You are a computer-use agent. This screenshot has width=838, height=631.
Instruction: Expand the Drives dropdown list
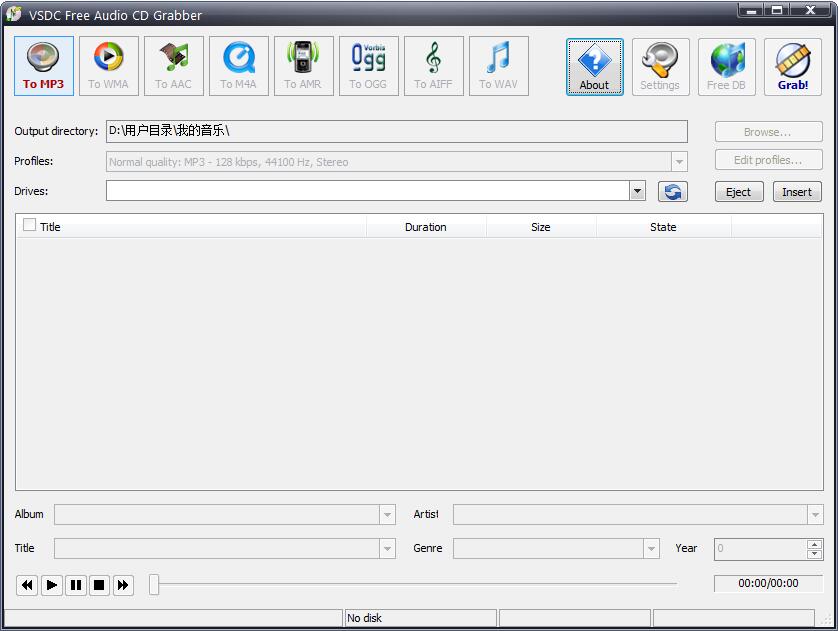tap(637, 192)
